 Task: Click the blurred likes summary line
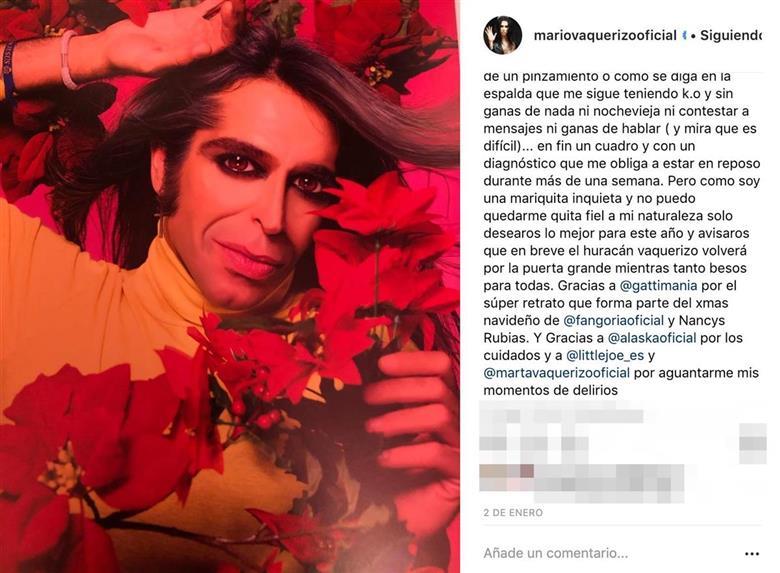[x=562, y=416]
